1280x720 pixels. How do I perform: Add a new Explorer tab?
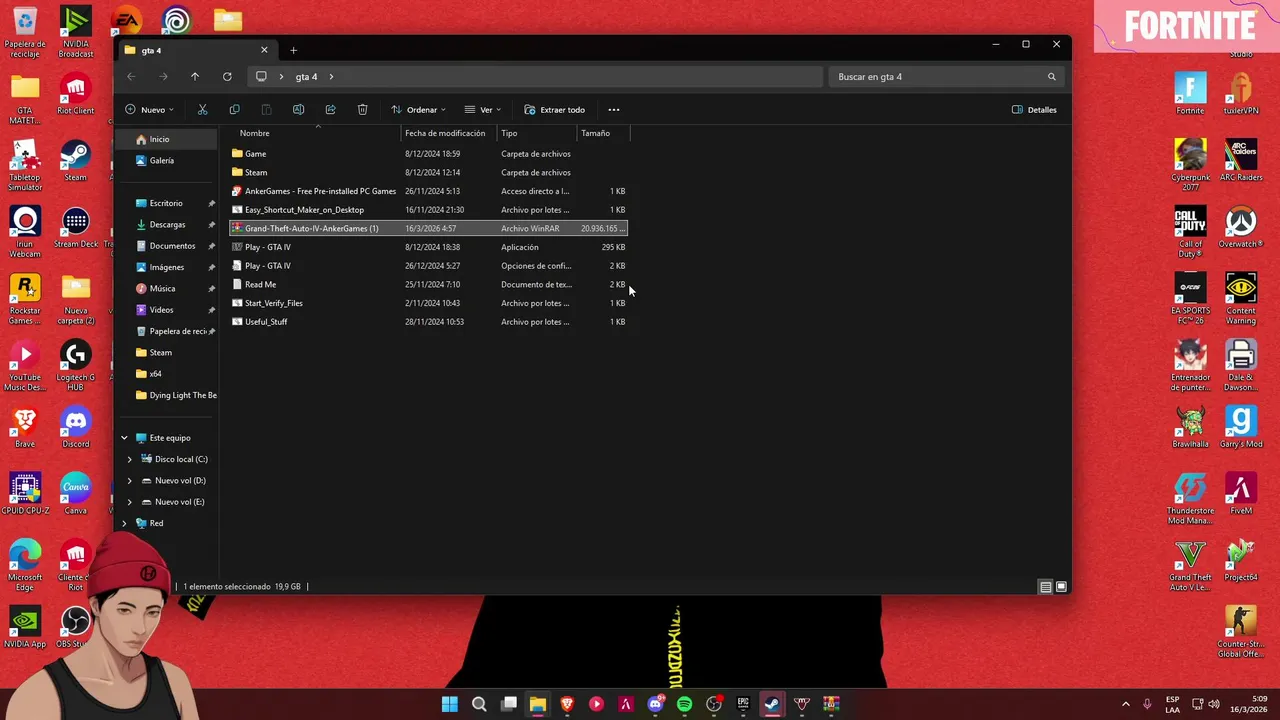[x=293, y=50]
